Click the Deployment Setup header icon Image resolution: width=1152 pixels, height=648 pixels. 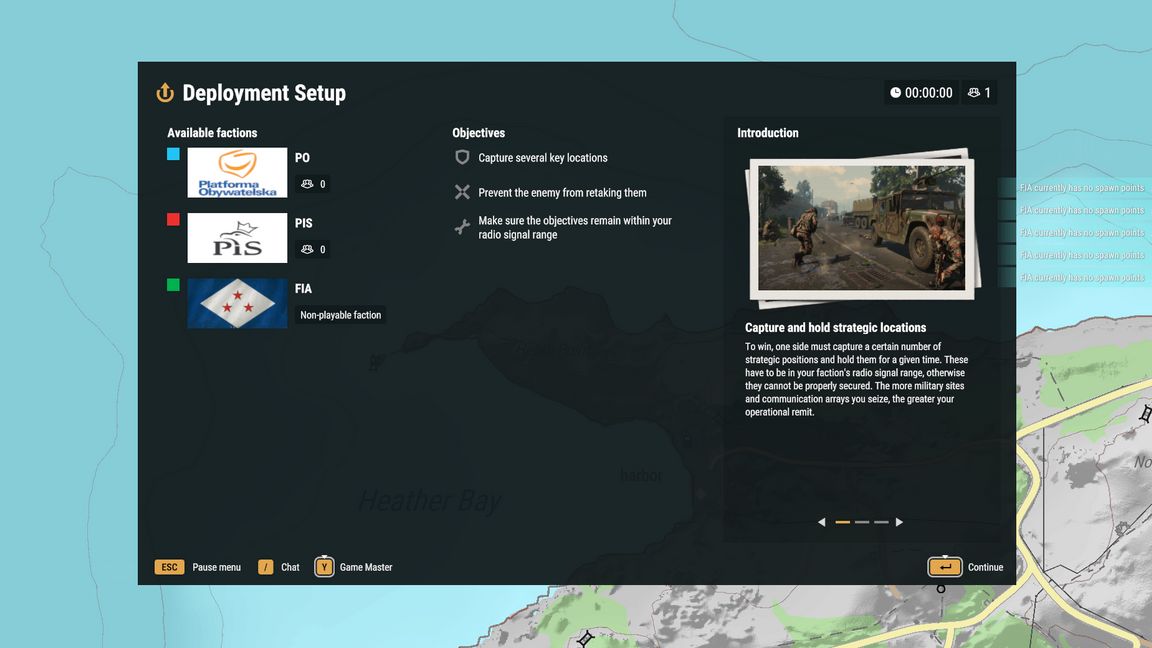165,93
